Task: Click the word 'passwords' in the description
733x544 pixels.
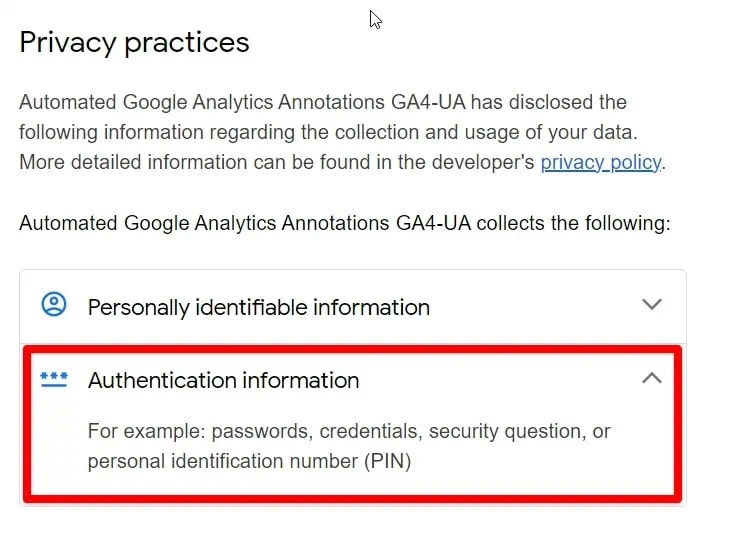Action: [262, 431]
